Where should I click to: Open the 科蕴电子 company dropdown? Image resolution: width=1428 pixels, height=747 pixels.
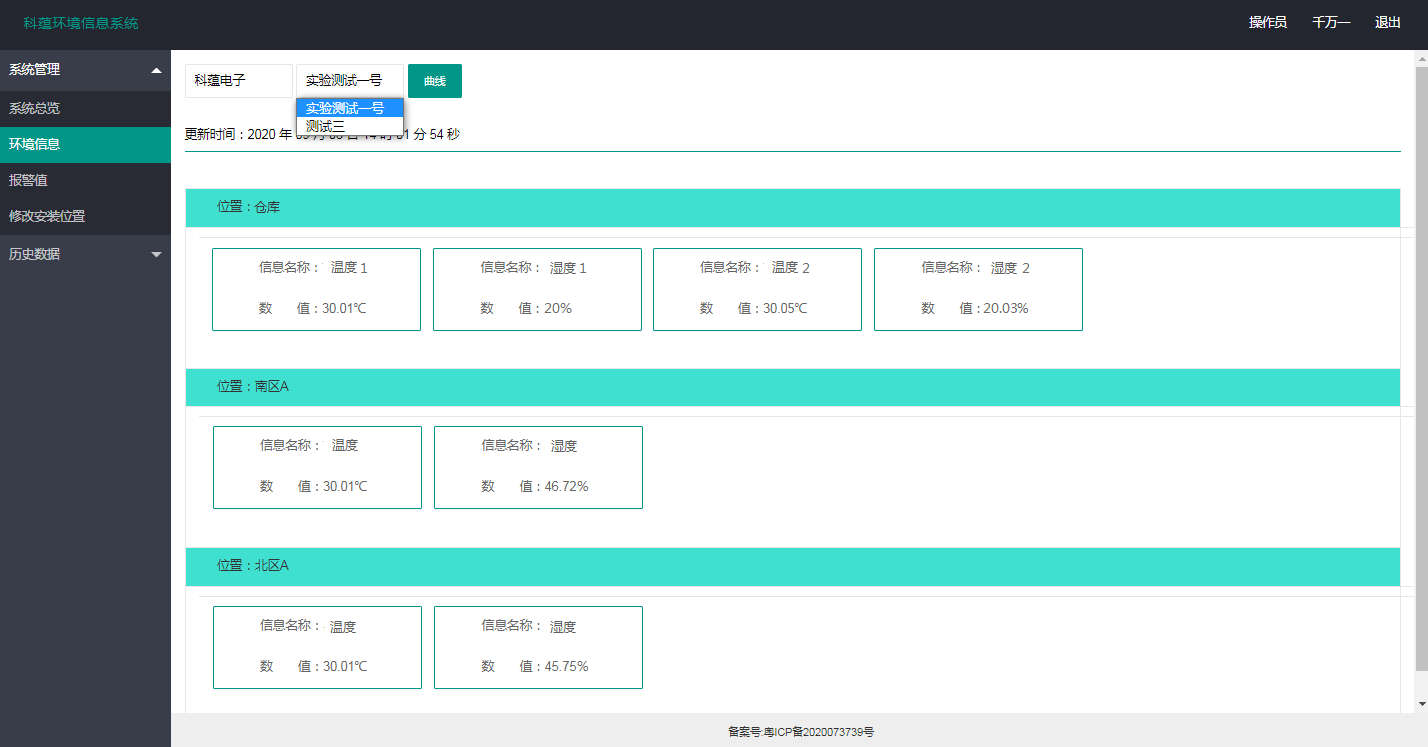pos(239,81)
